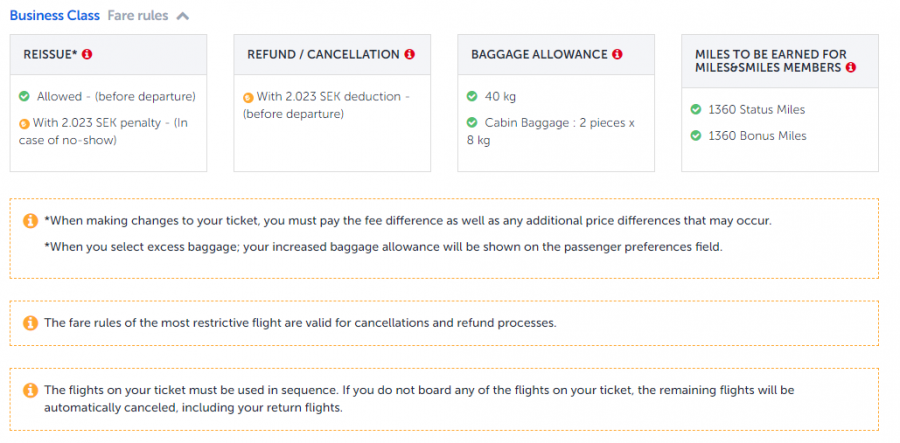This screenshot has width=900, height=443.
Task: Select the Business Class heading
Action: point(54,16)
